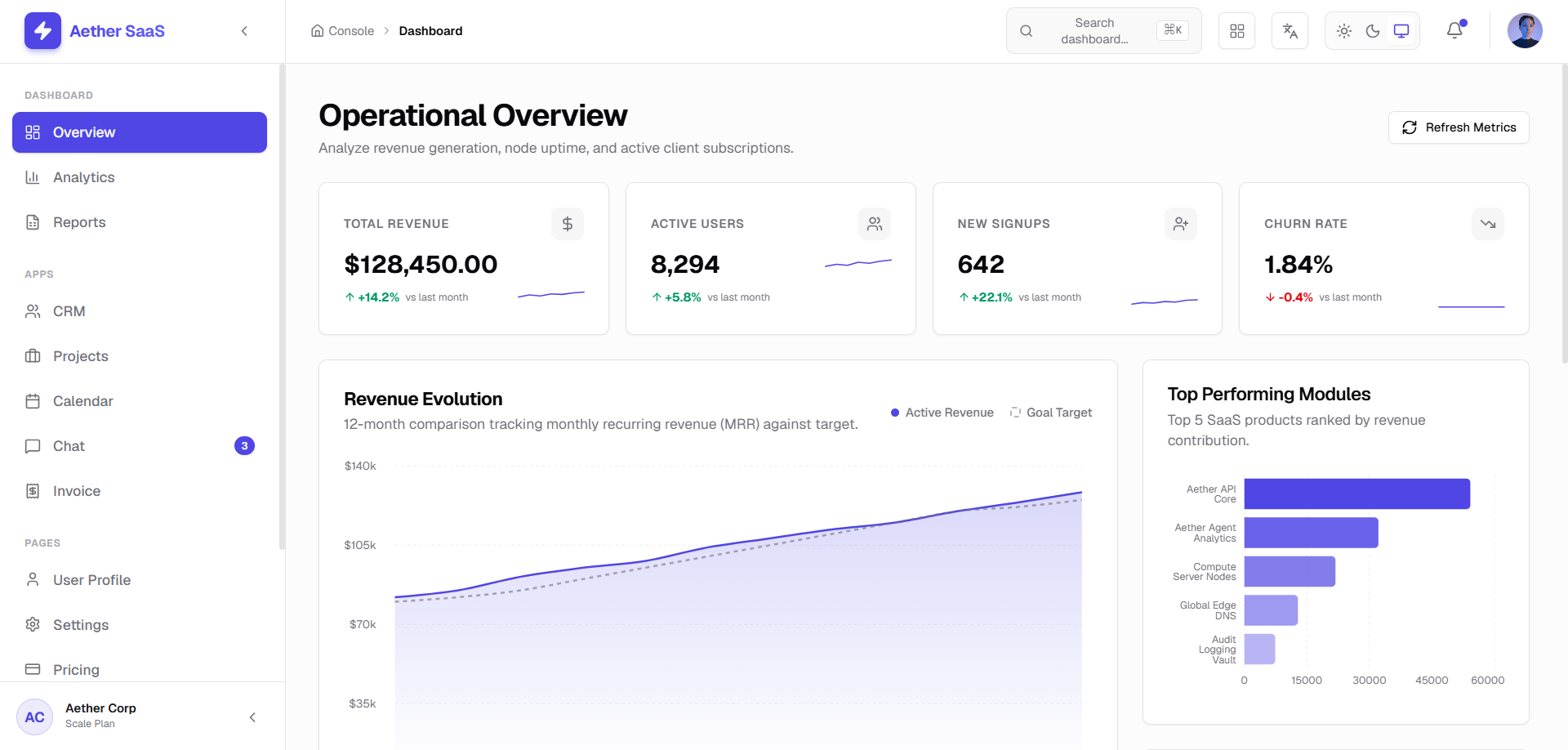Open the Projects app
Screen dimensions: 1568x750
(x=140, y=356)
